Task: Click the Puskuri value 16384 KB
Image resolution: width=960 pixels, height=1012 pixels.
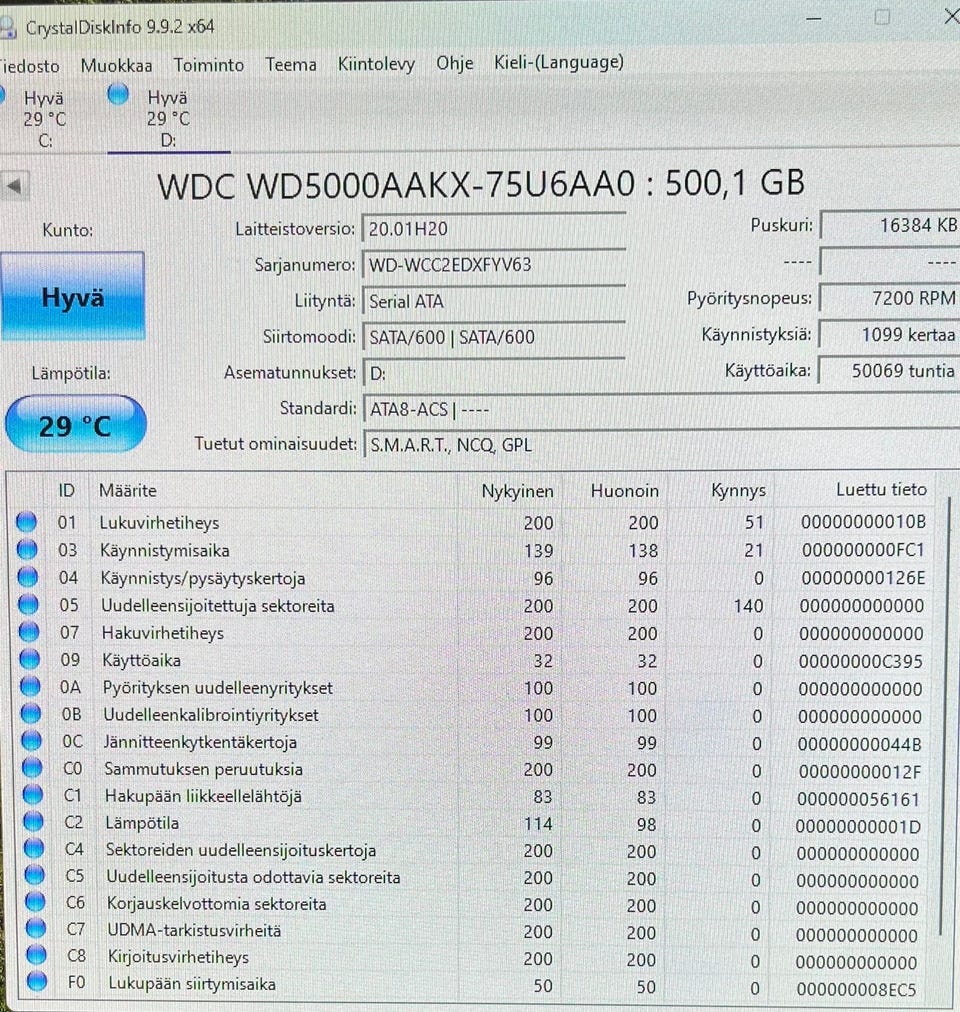Action: point(890,225)
